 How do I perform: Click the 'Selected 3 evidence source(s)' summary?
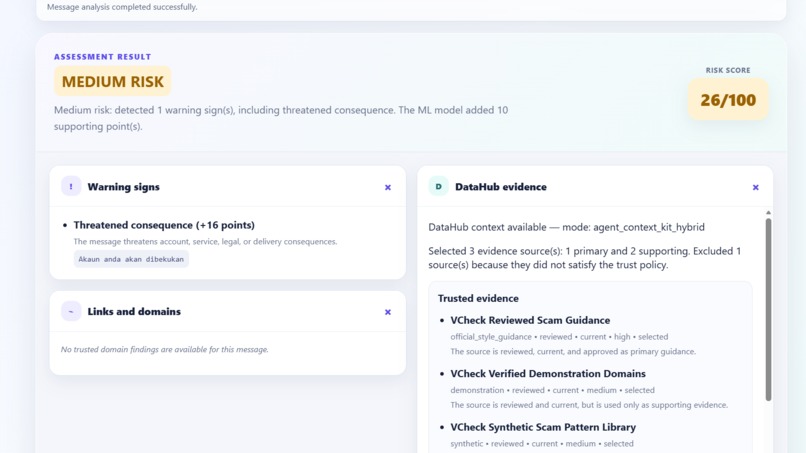coord(584,258)
